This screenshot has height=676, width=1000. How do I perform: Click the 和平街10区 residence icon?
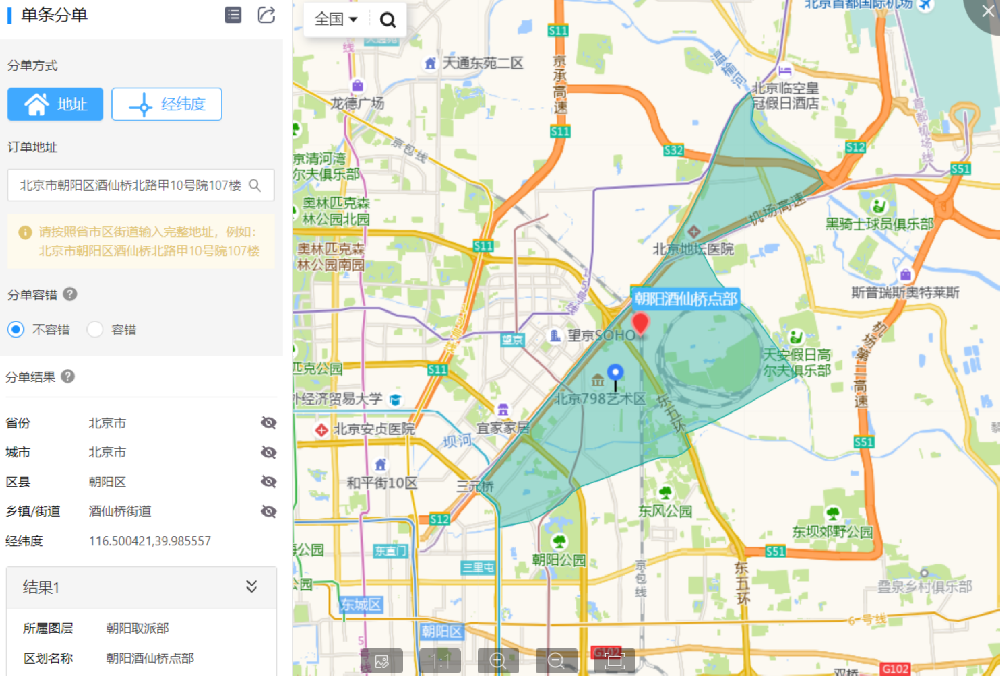[x=381, y=464]
